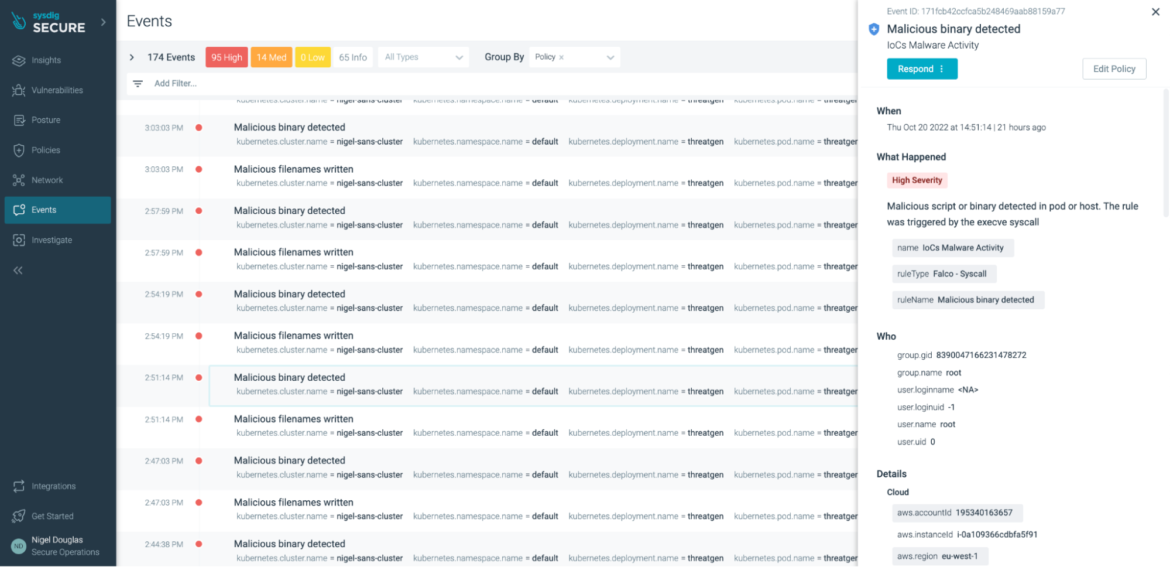This screenshot has width=1170, height=567.
Task: Open the Posture section
Action: [57, 120]
